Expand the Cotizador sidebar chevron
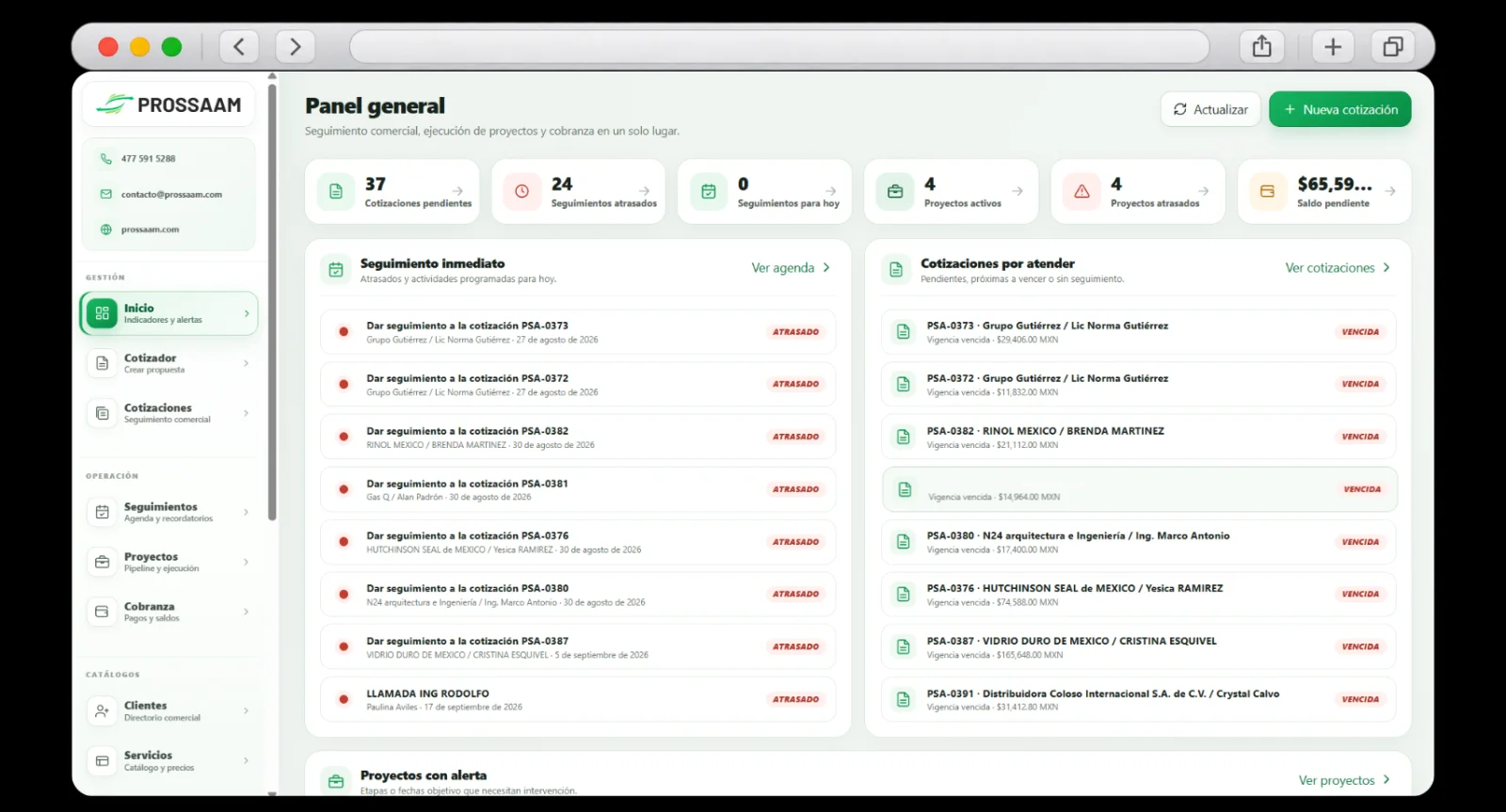The height and width of the screenshot is (812, 1506). point(247,363)
